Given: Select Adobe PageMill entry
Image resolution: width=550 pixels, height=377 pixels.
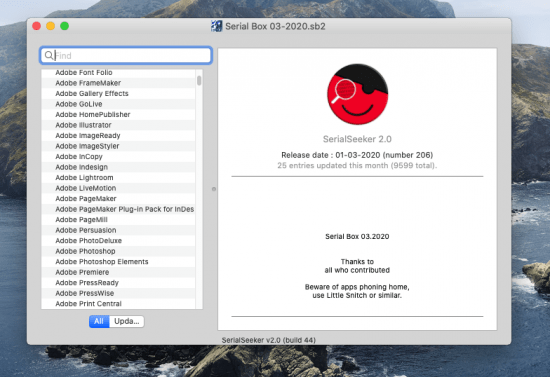Looking at the screenshot, I should 119,220.
